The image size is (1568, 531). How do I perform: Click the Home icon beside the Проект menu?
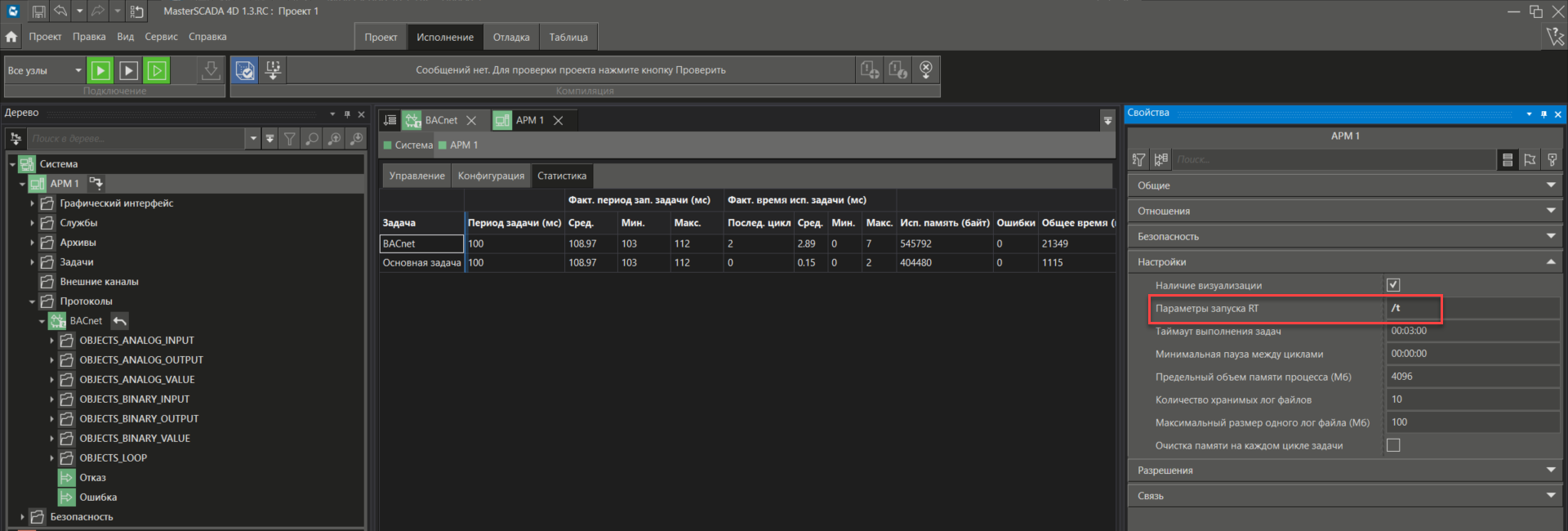click(x=11, y=37)
